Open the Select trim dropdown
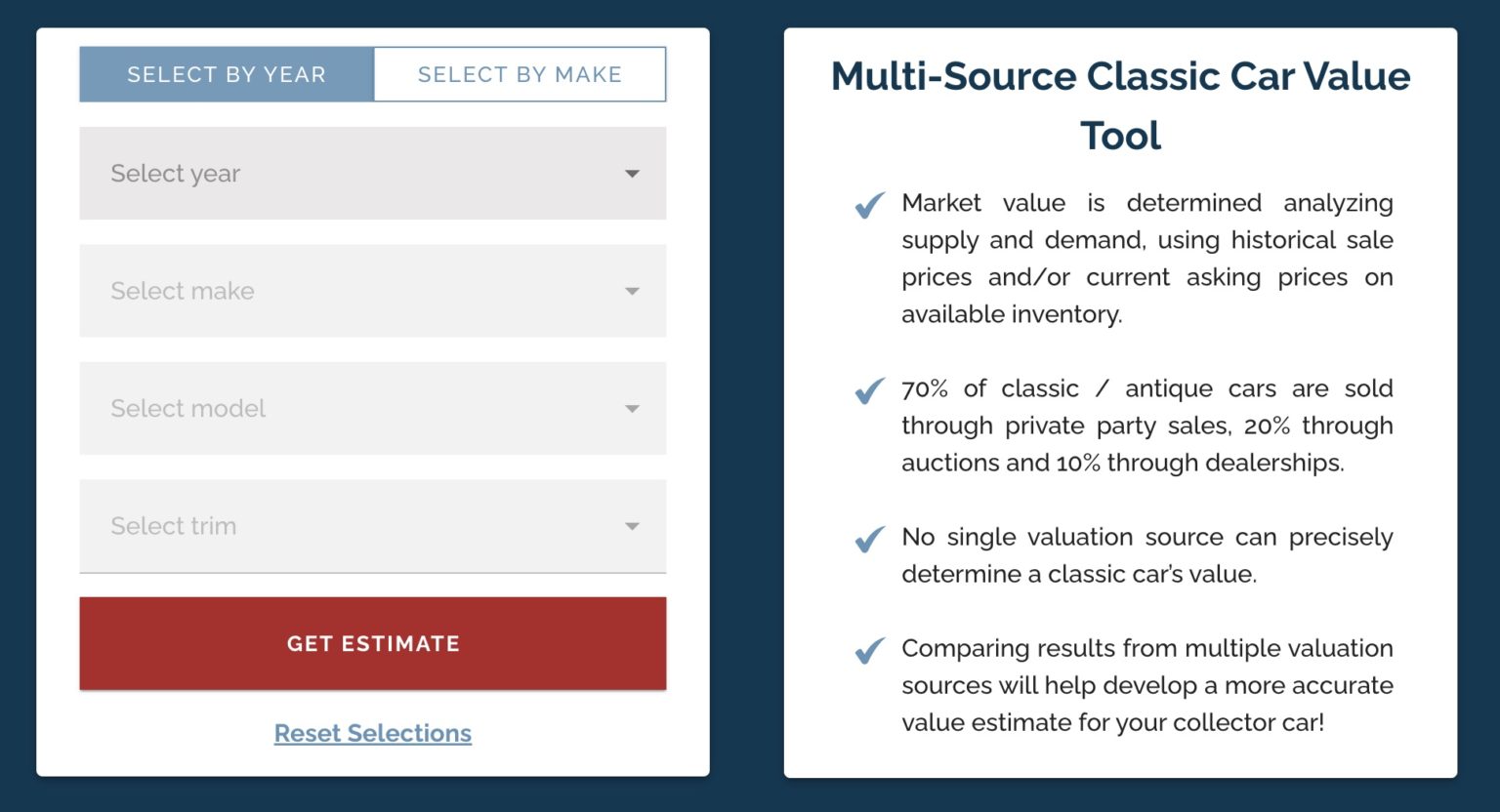Screen dimensions: 1500x812 tap(371, 526)
